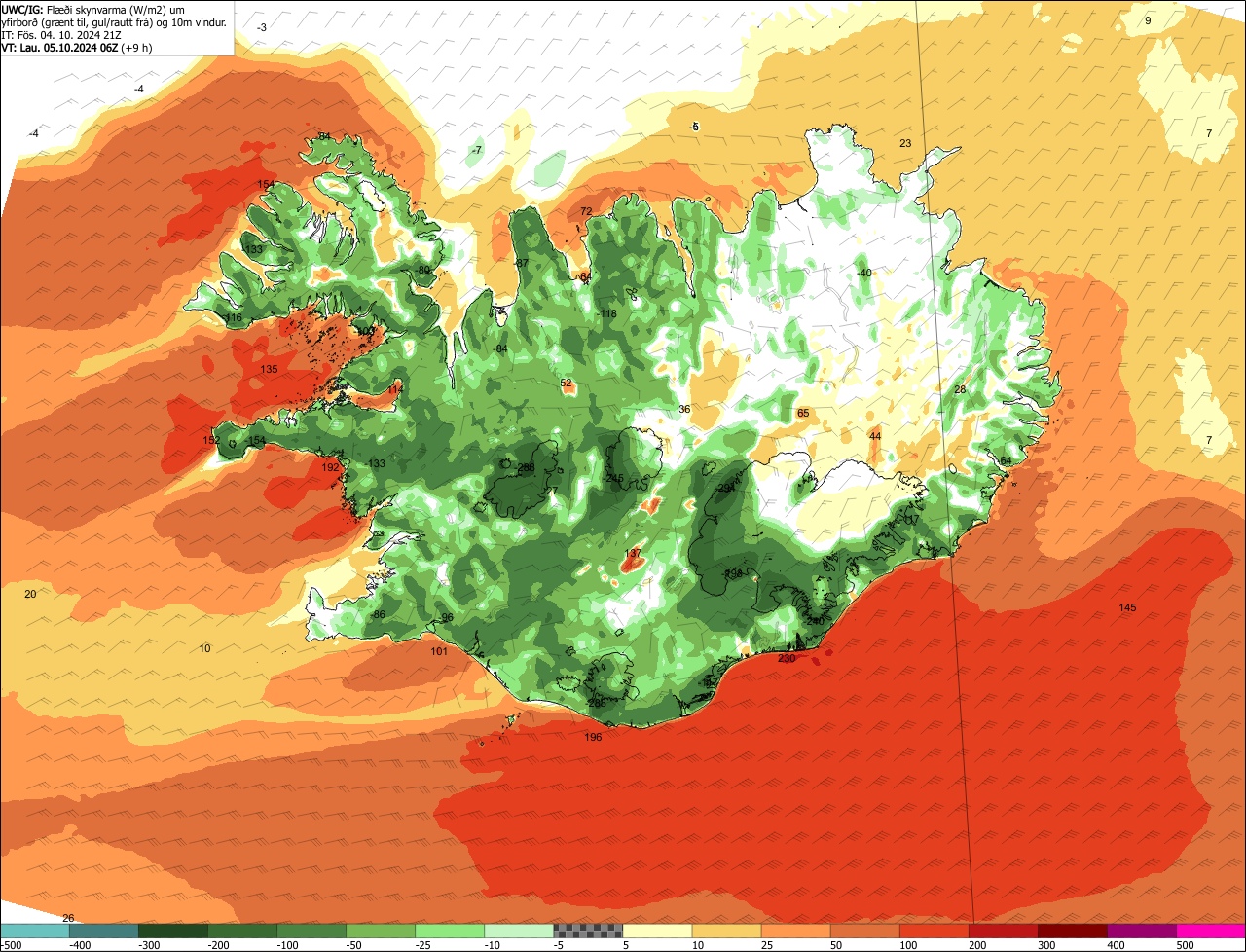Pick the darkest green -300 legend swatch
Image resolution: width=1246 pixels, height=952 pixels.
(x=172, y=931)
